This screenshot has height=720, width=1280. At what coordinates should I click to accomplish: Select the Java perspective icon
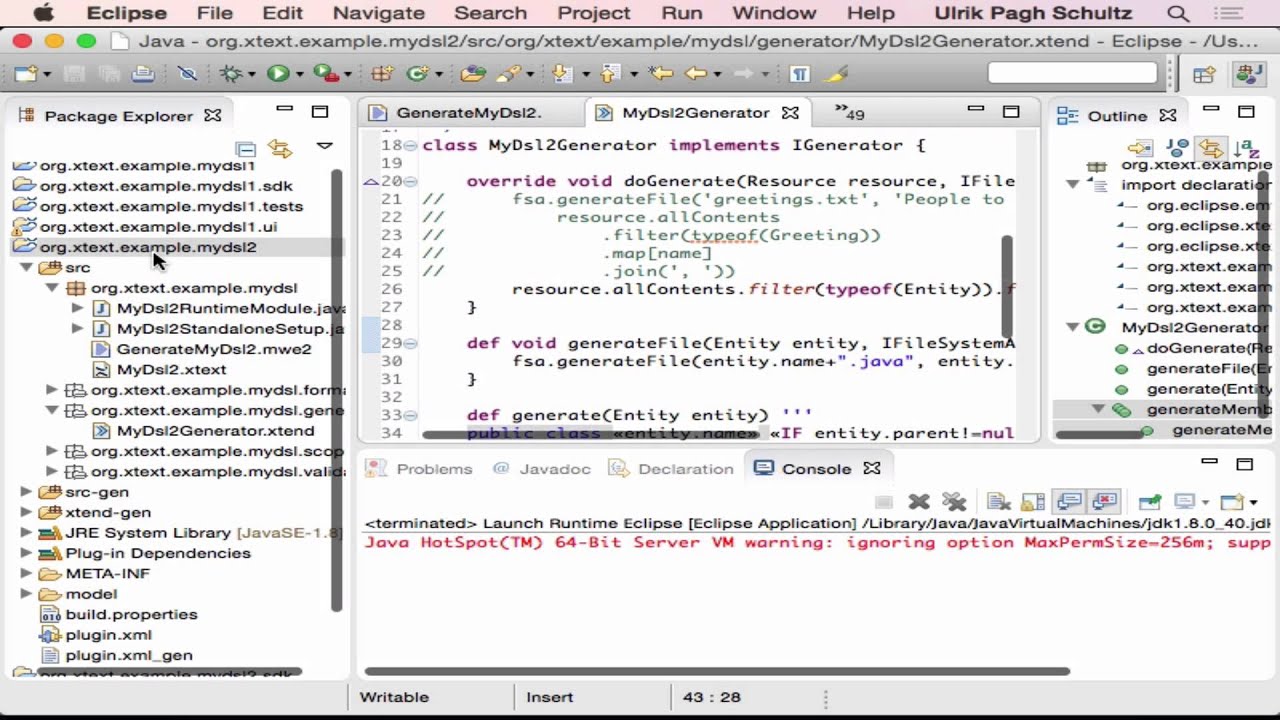(x=1248, y=74)
